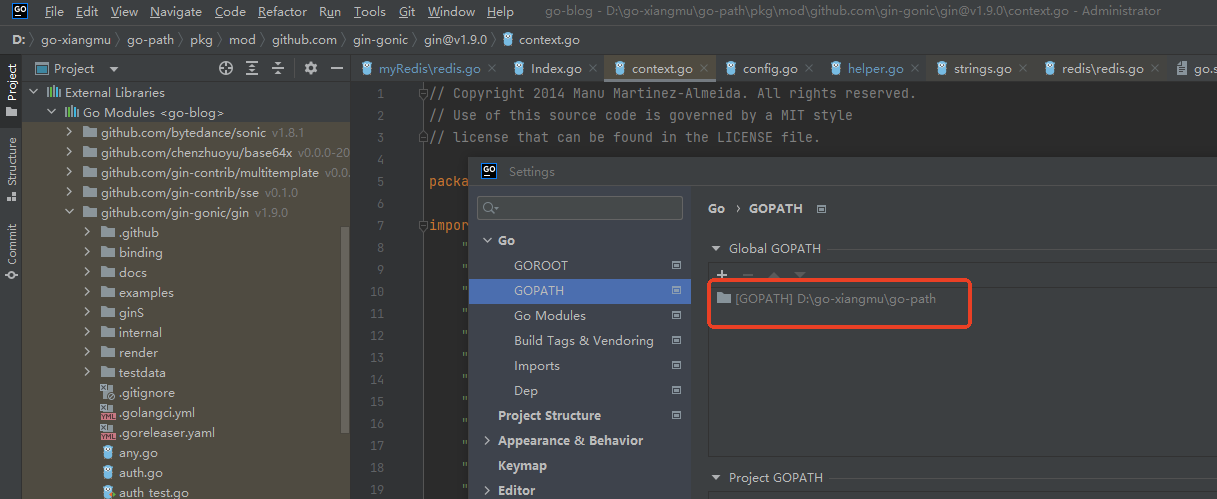The width and height of the screenshot is (1217, 499).
Task: Open the Commit side tool window tab
Action: [11, 249]
